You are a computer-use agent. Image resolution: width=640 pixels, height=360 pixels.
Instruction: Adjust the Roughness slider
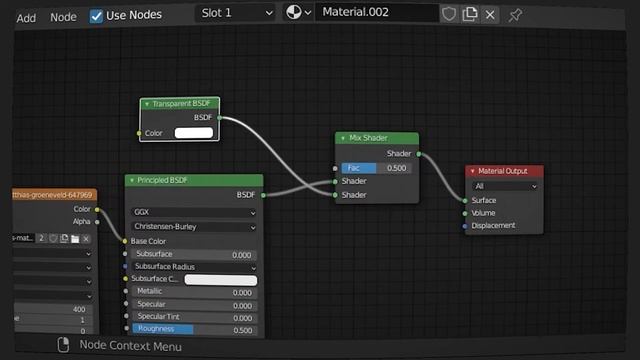pos(194,329)
